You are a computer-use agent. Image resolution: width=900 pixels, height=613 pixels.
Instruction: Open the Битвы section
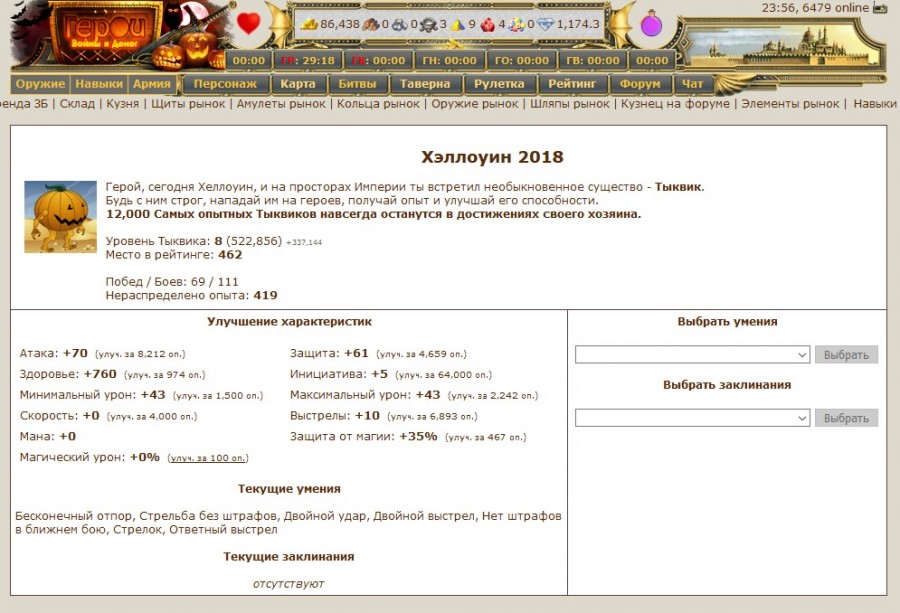tap(357, 84)
